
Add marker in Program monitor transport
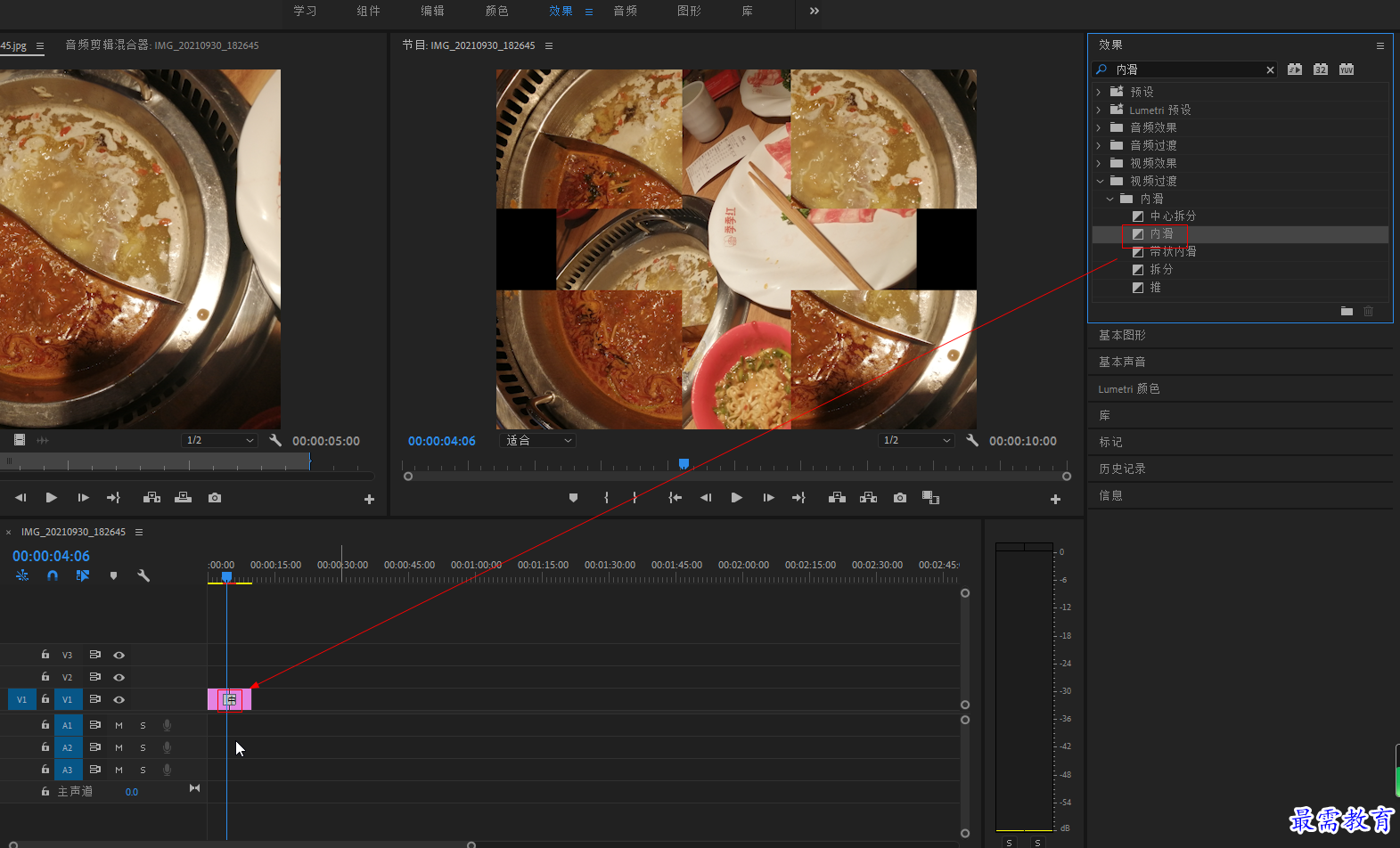573,498
